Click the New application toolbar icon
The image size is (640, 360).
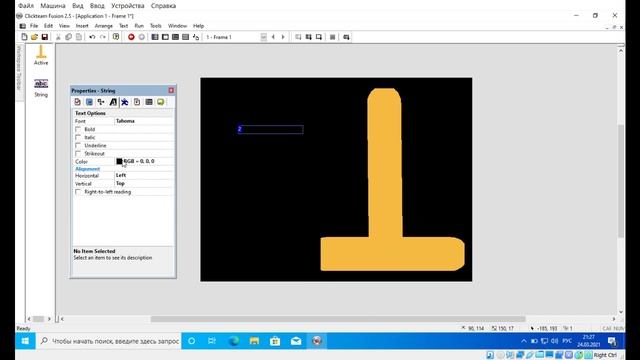(24, 37)
